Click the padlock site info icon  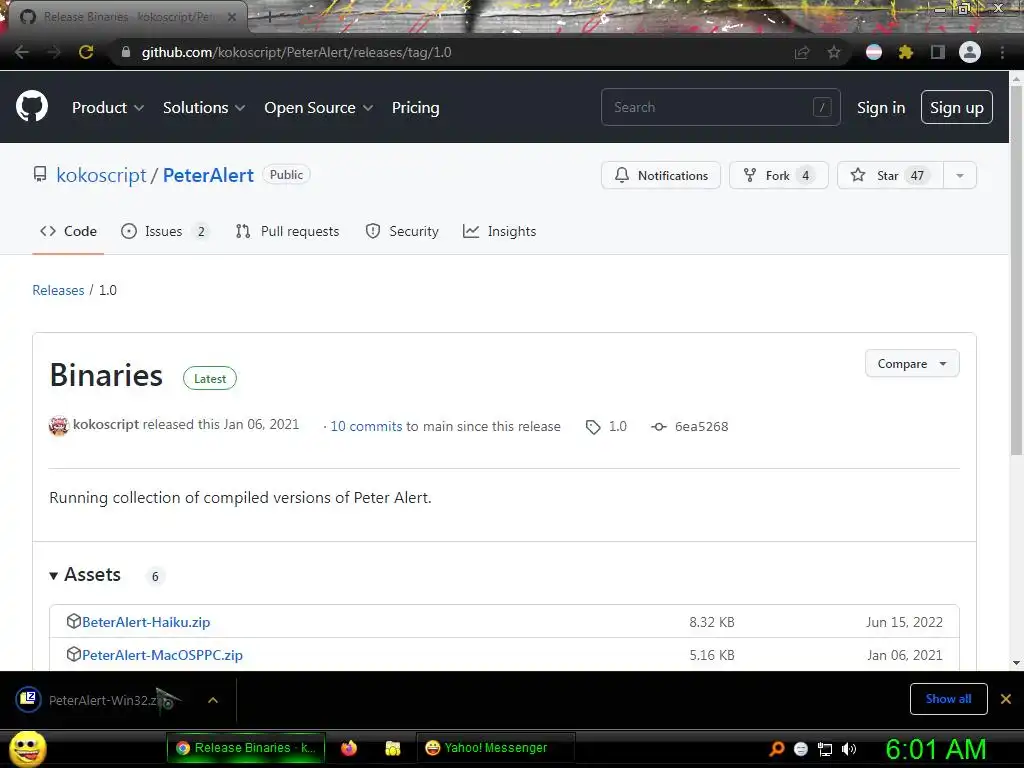126,52
